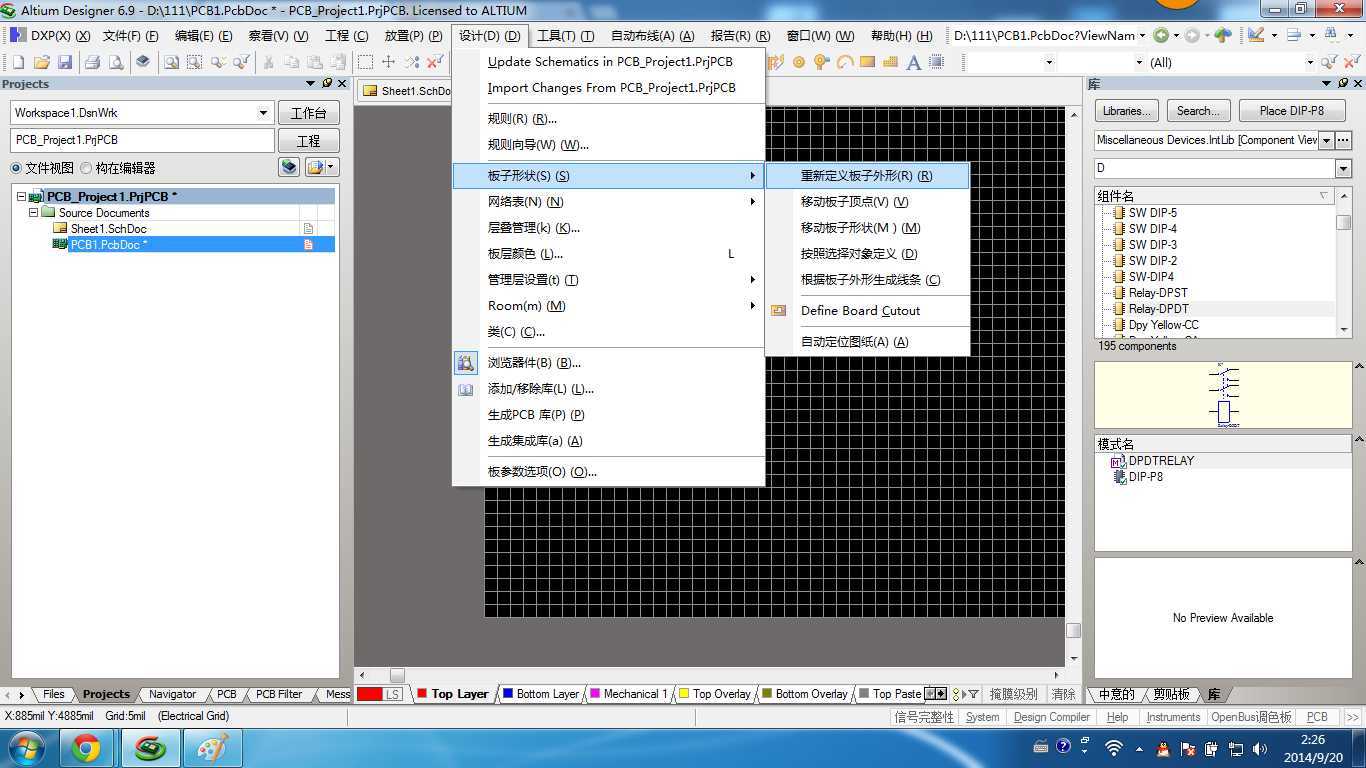Click the place arc icon
The height and width of the screenshot is (768, 1366).
coord(845,62)
